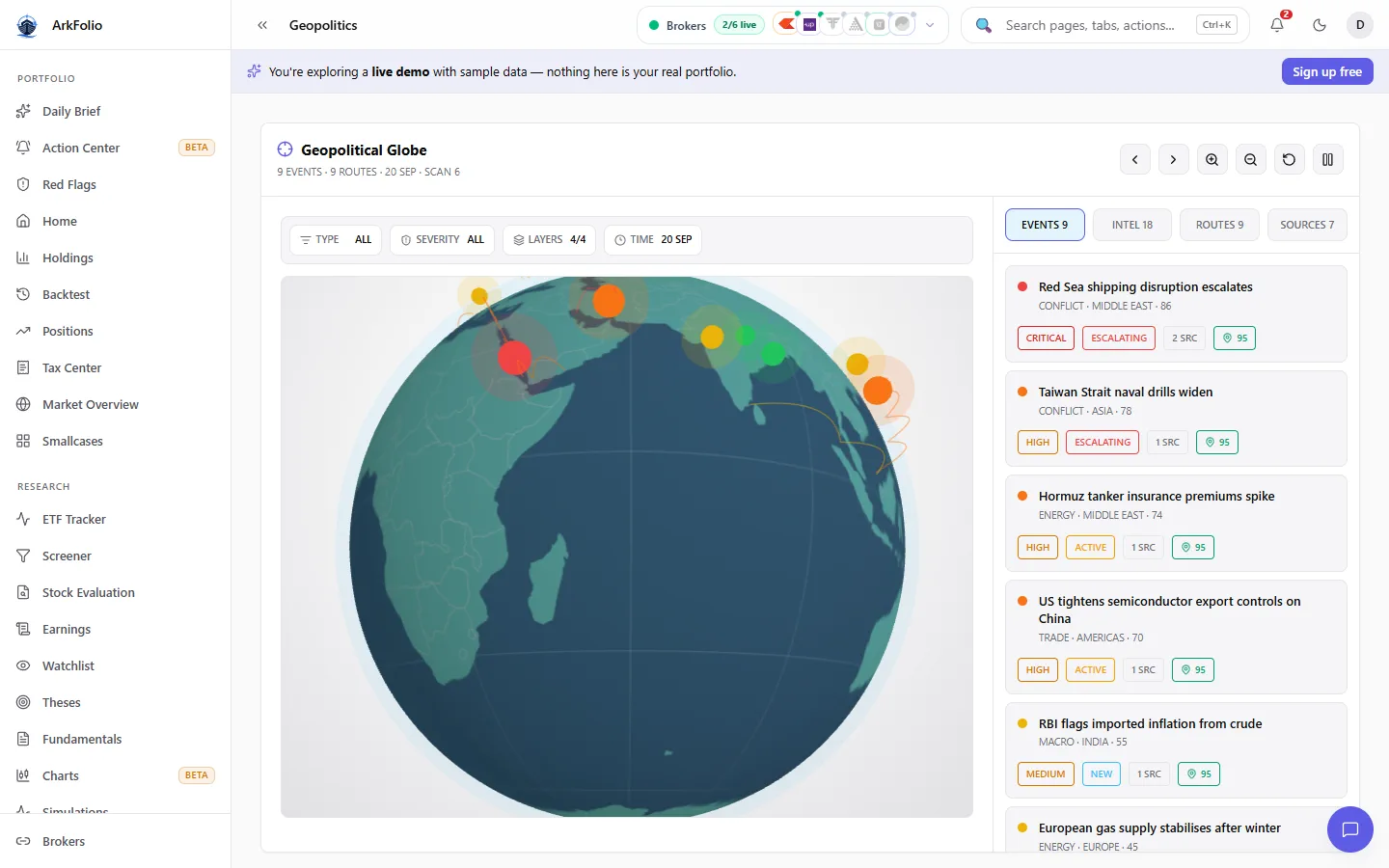Open Daily Brief in the sidebar
1389x868 pixels.
[116, 111]
